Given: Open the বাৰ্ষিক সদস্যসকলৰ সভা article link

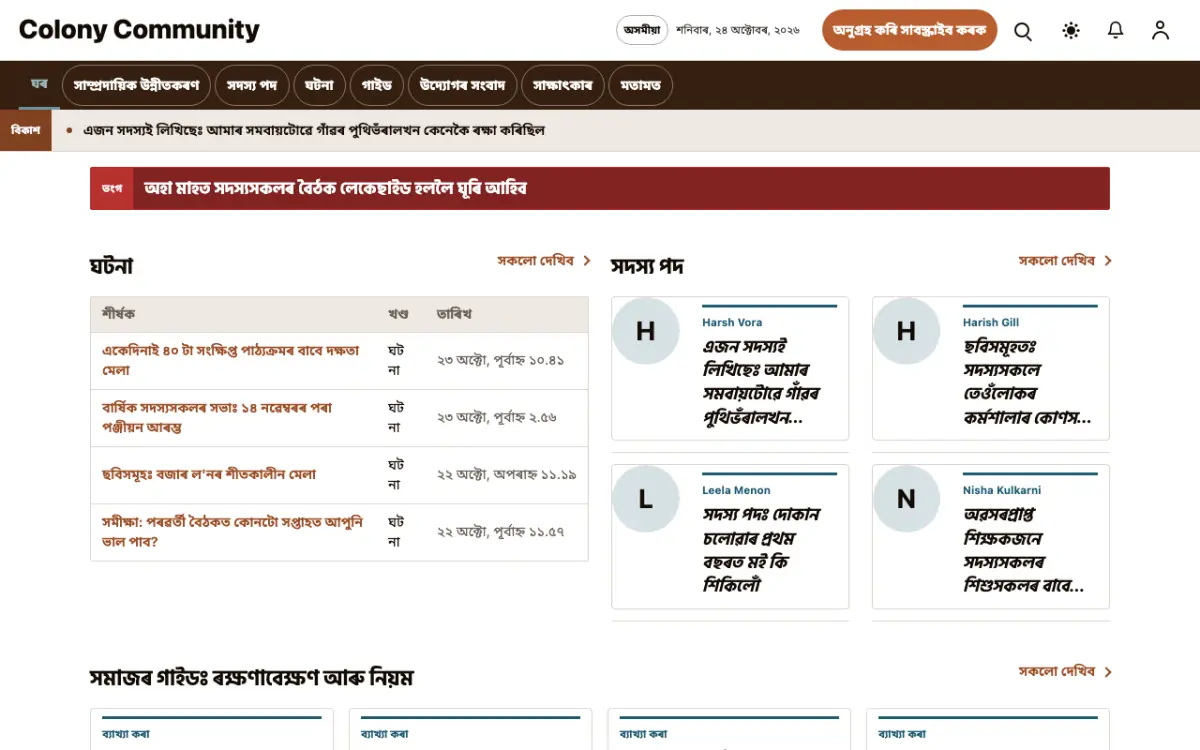Looking at the screenshot, I should (217, 418).
